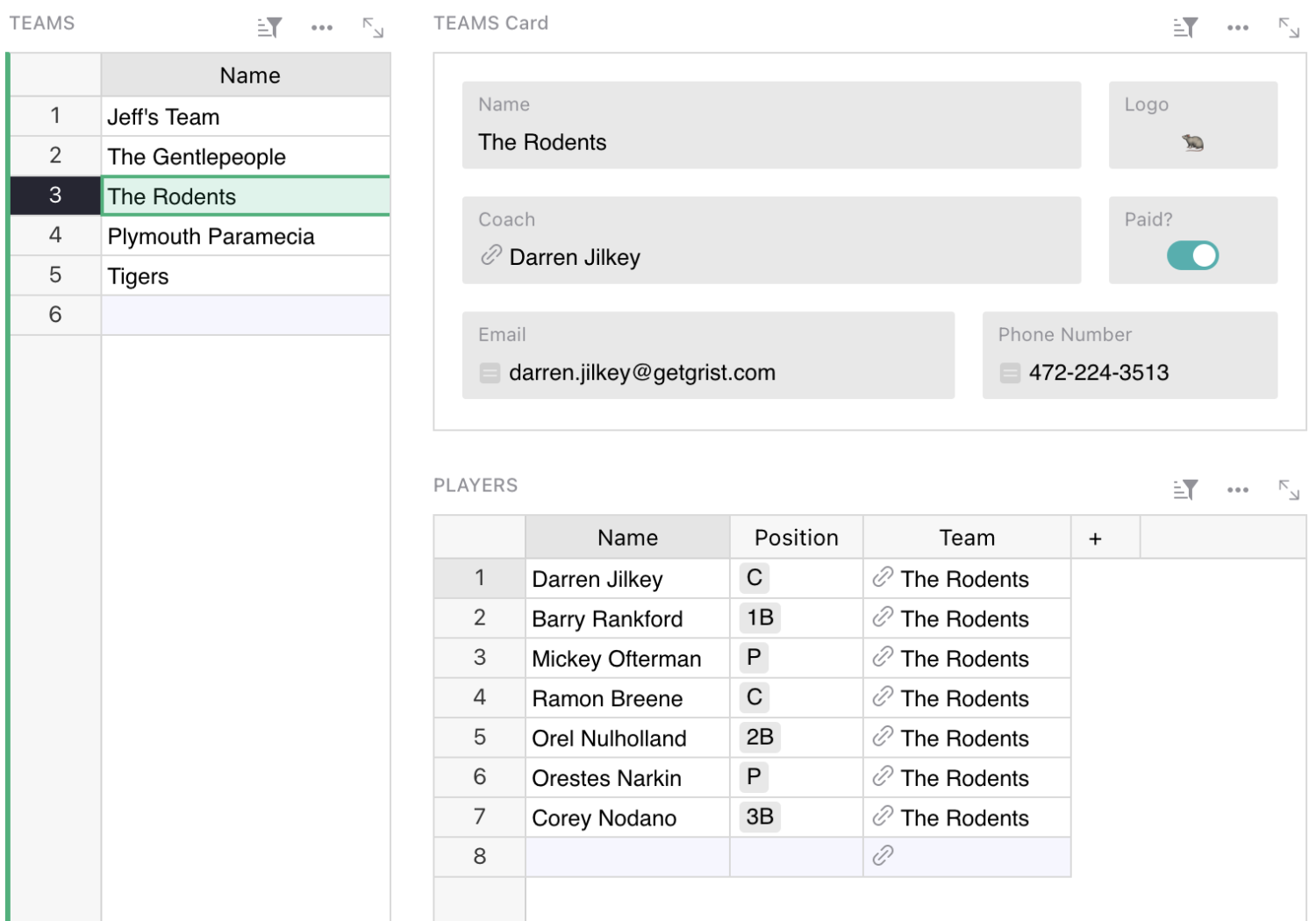Select player Darren Jilkey in PLAYERS

[x=627, y=579]
